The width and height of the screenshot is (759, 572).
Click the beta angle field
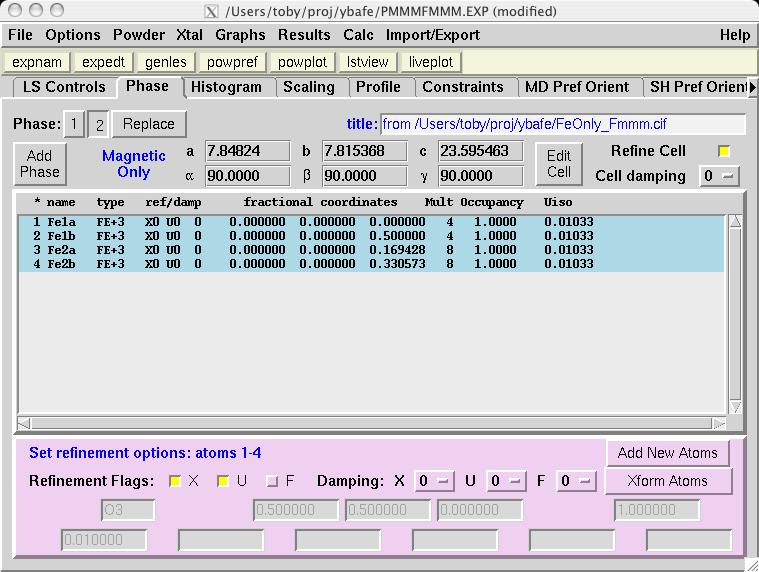pyautogui.click(x=364, y=176)
